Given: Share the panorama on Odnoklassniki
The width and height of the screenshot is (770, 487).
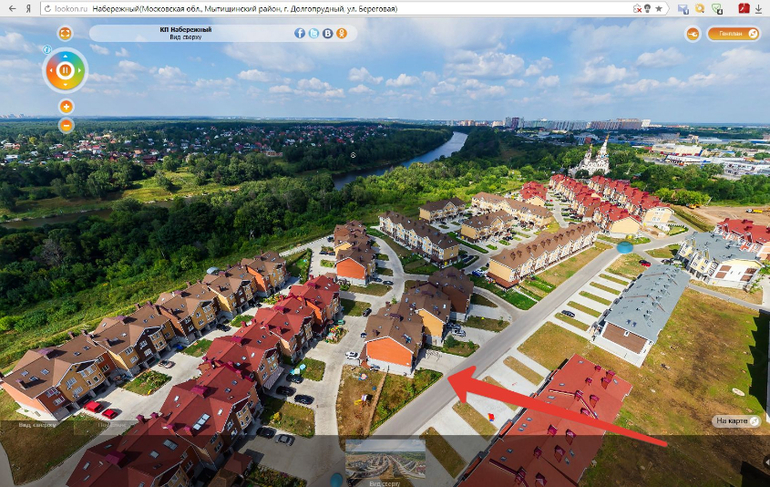Looking at the screenshot, I should click(342, 33).
